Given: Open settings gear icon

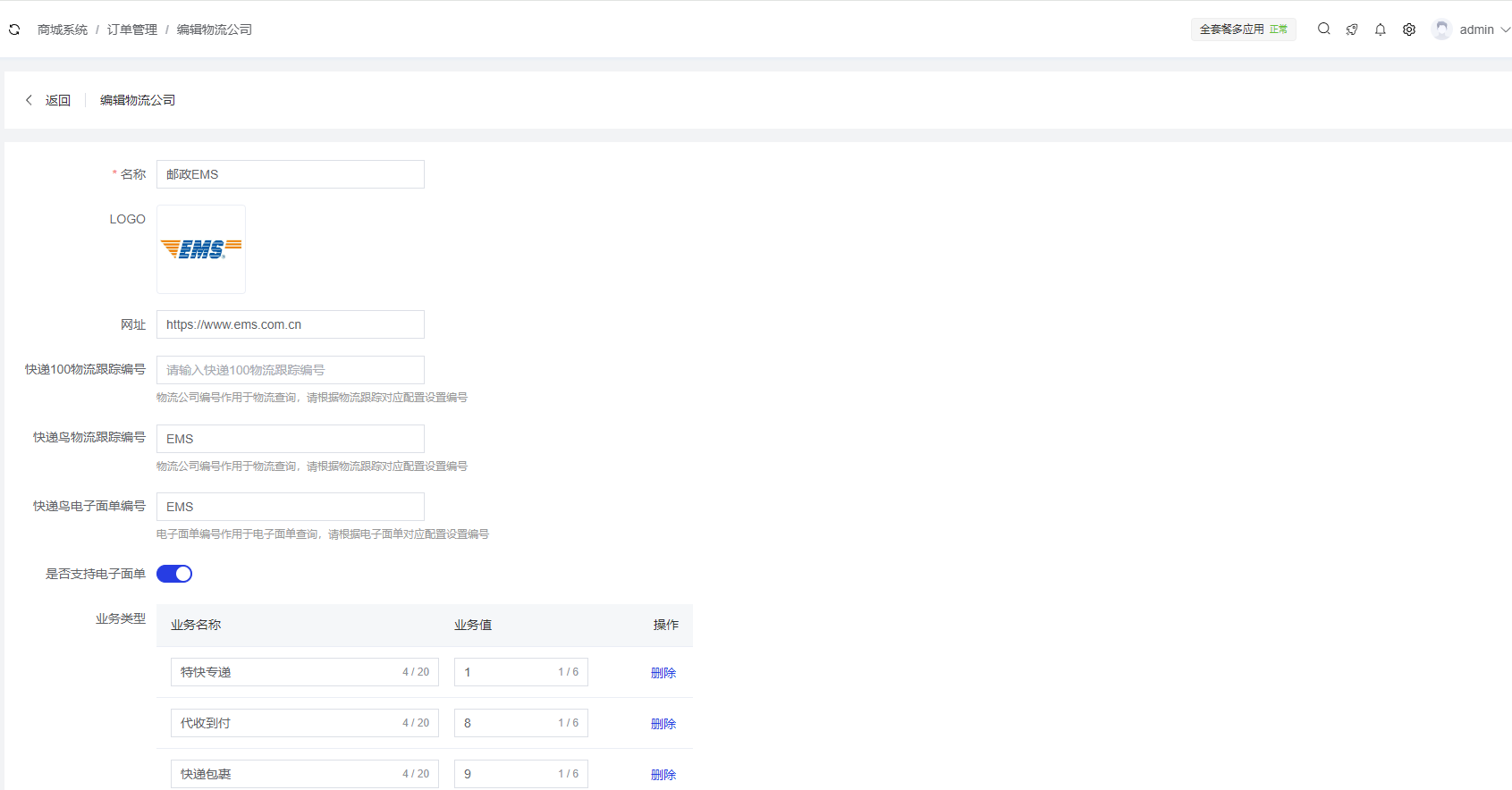Looking at the screenshot, I should pyautogui.click(x=1409, y=29).
